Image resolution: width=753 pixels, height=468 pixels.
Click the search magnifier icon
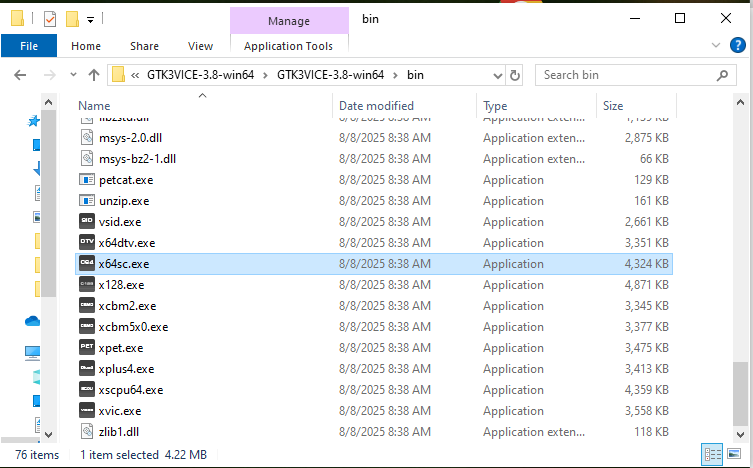[722, 75]
